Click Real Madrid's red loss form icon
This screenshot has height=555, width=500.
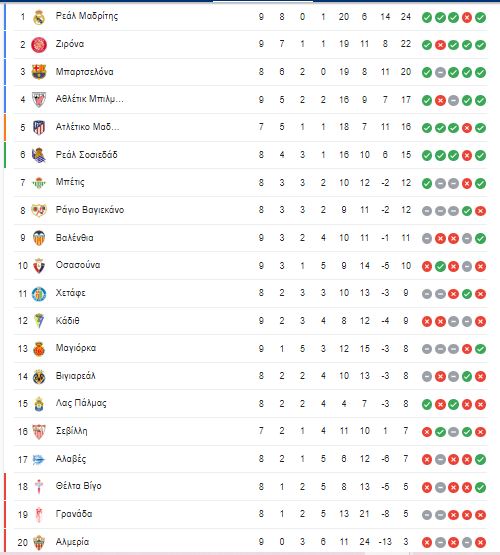pyautogui.click(x=467, y=17)
